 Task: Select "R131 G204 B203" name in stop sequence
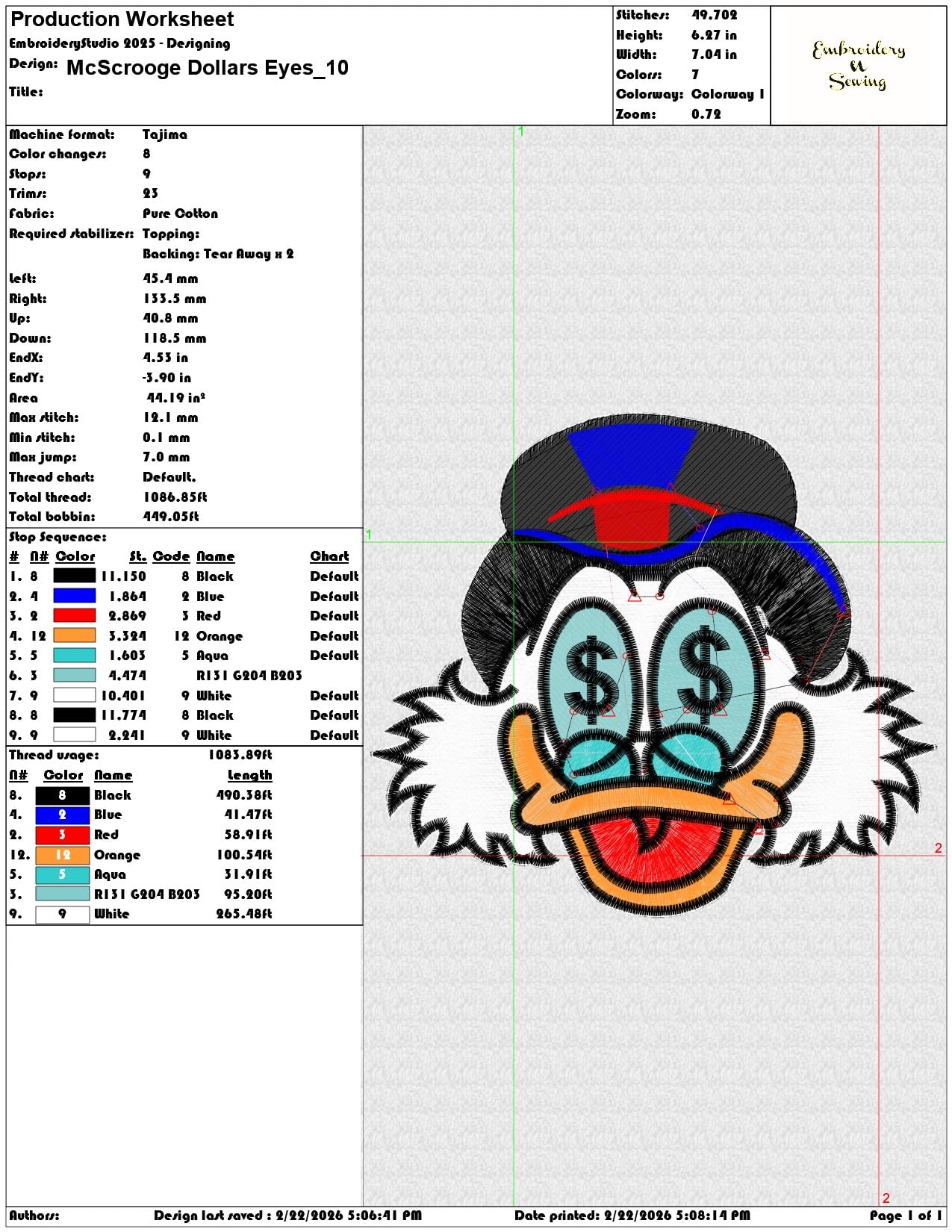click(x=249, y=676)
